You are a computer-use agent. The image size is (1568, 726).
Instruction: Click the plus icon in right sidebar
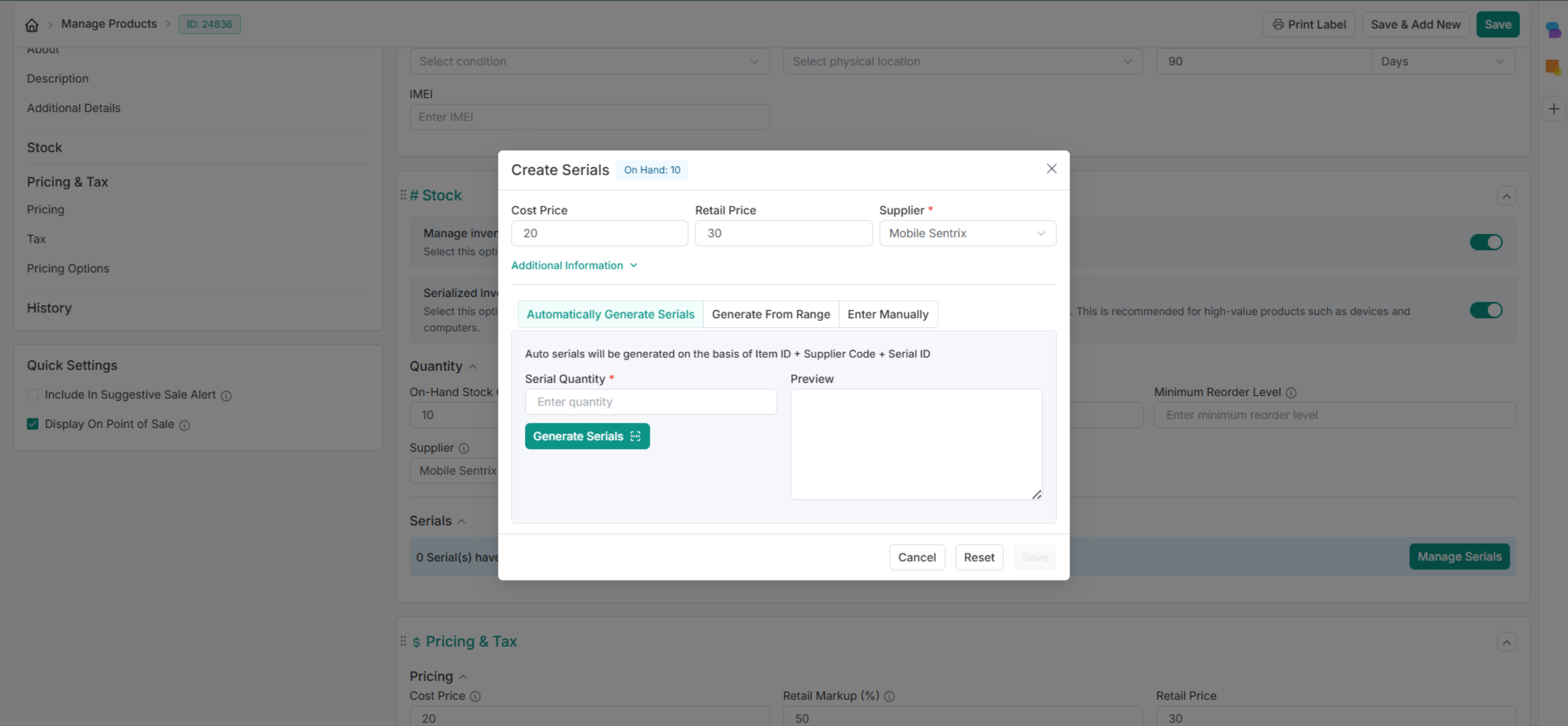tap(1554, 109)
